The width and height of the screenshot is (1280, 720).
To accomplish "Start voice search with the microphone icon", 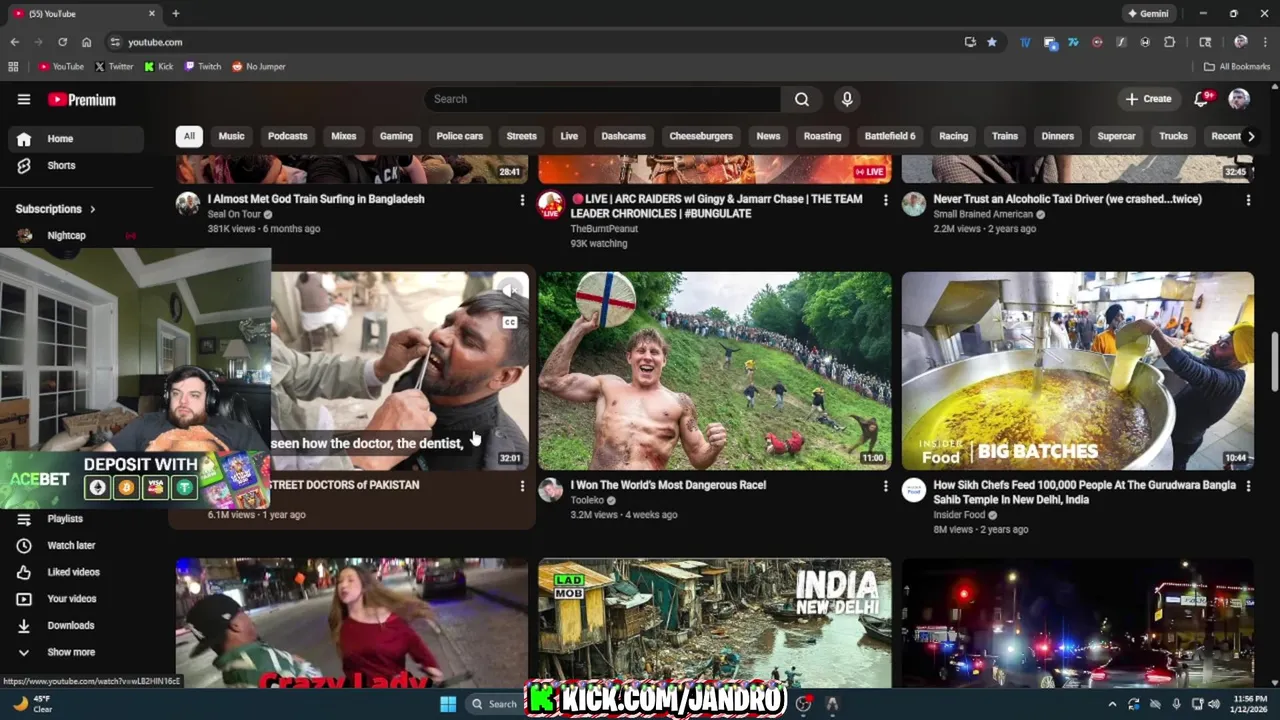I will tap(847, 99).
